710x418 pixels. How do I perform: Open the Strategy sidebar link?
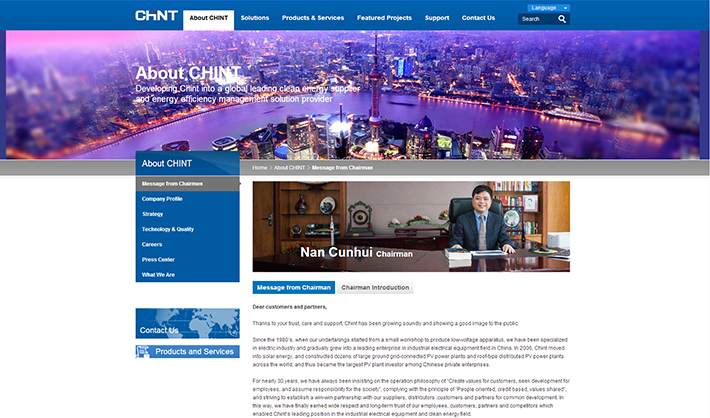[153, 214]
